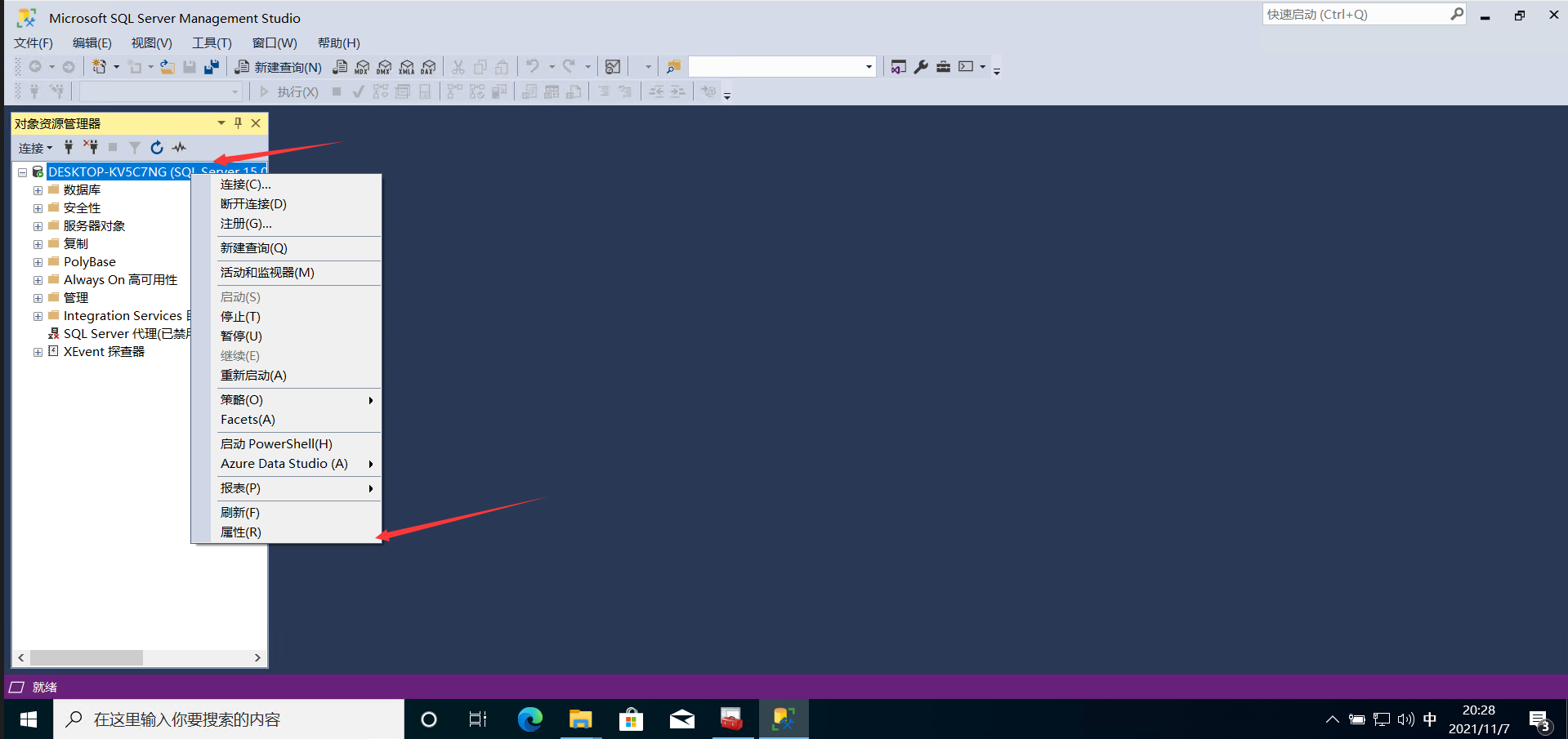Click the Disconnect plug icon in Object Explorer
Viewport: 1568px width, 739px height.
[x=91, y=147]
